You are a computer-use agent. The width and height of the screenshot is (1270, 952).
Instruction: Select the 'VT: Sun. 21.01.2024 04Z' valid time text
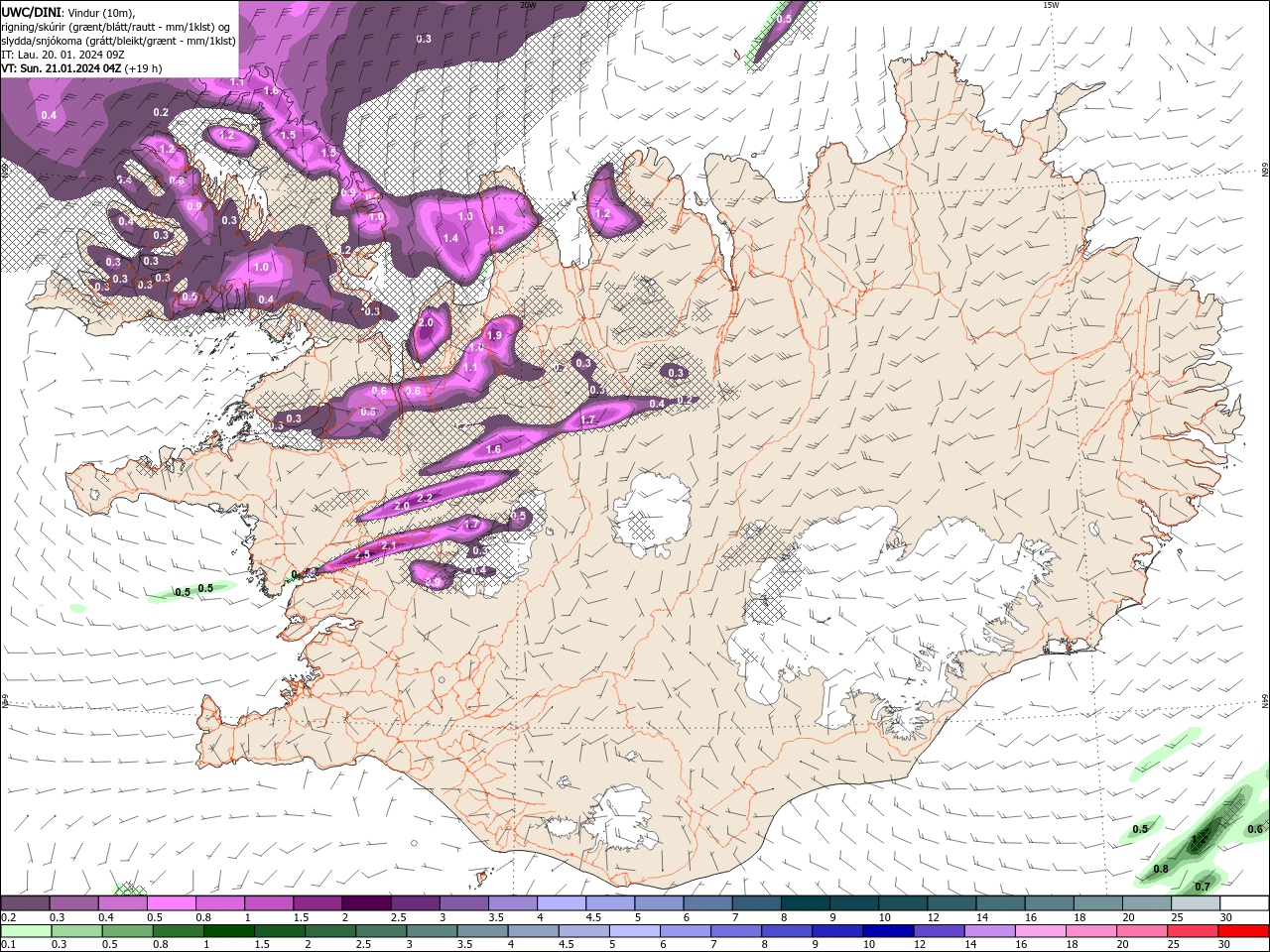(62, 68)
